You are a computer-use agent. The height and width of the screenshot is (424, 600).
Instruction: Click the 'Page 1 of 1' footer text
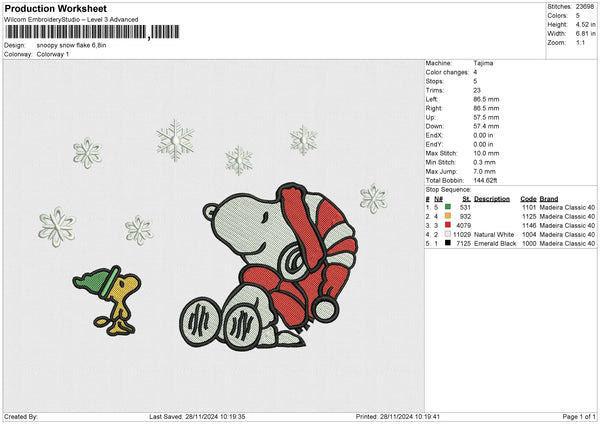(x=579, y=416)
